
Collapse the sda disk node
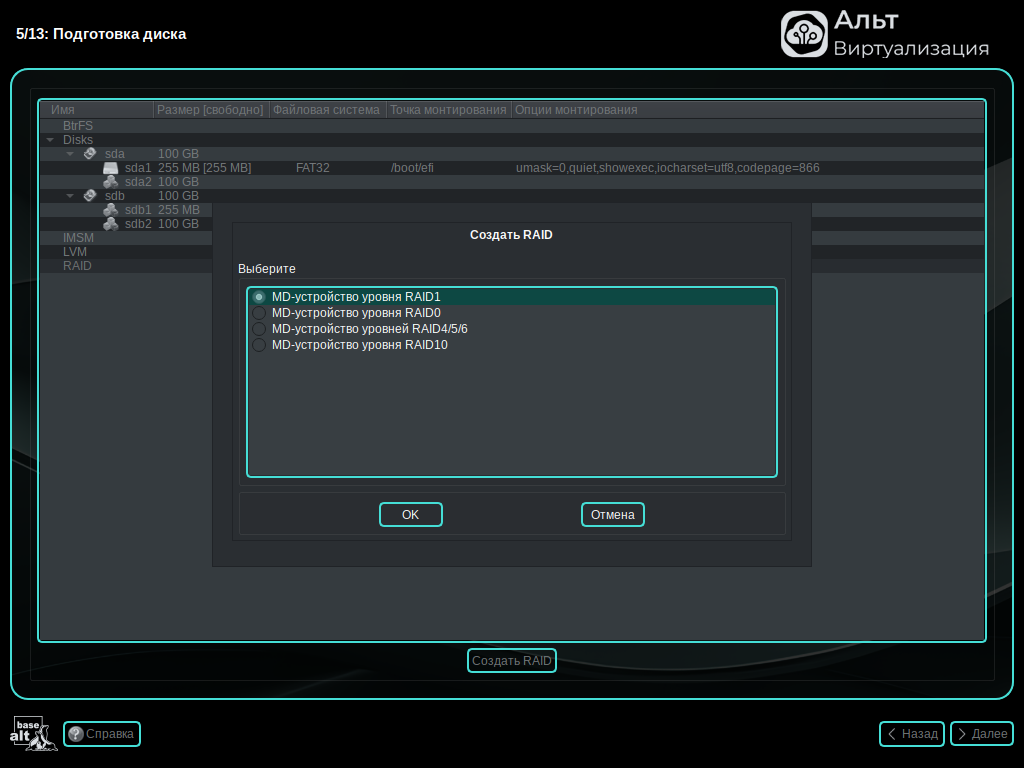pyautogui.click(x=70, y=153)
